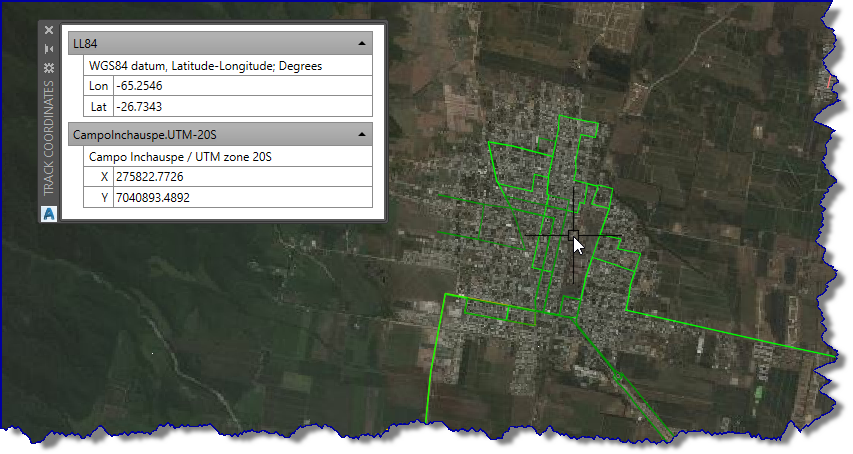The width and height of the screenshot is (853, 454).
Task: Close the Track Coordinates palette
Action: pos(49,30)
